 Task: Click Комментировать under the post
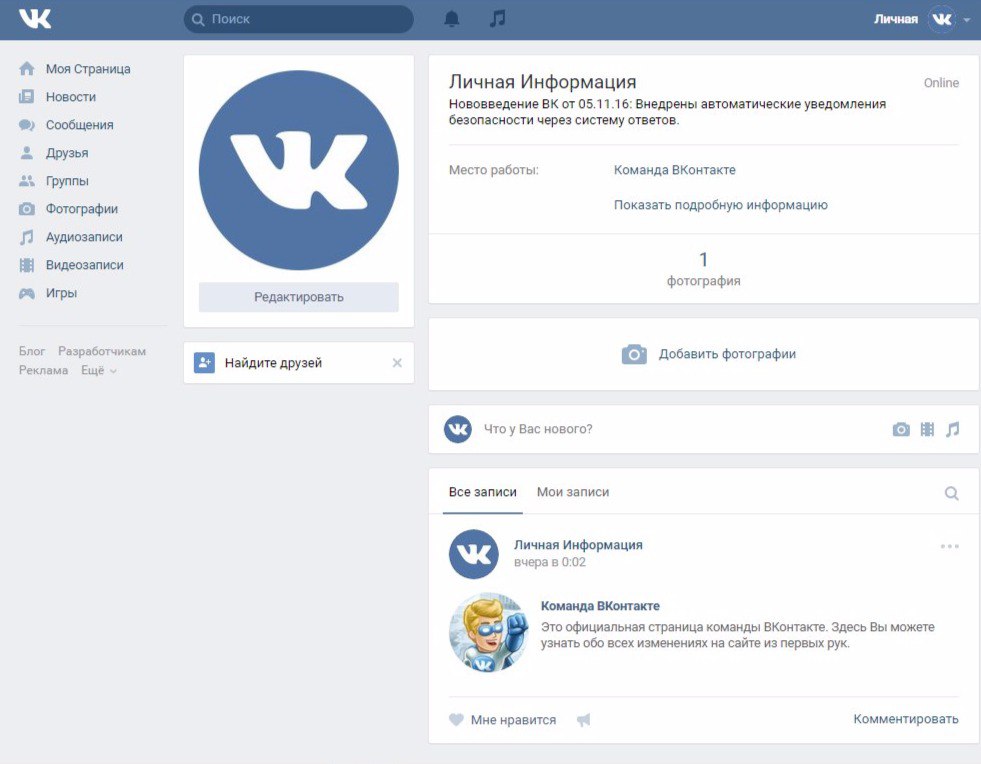coord(906,719)
